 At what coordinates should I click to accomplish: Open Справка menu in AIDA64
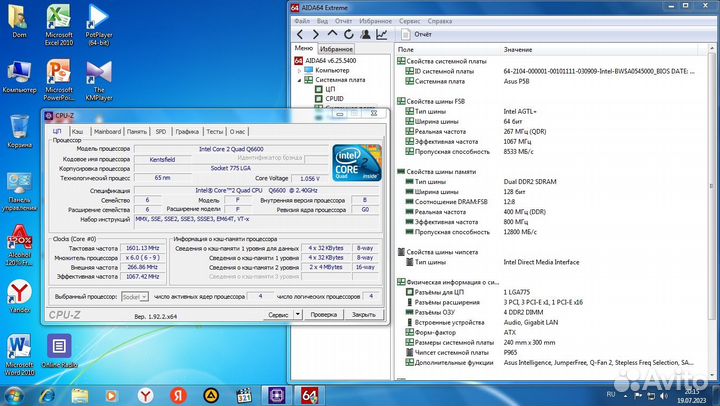440,21
